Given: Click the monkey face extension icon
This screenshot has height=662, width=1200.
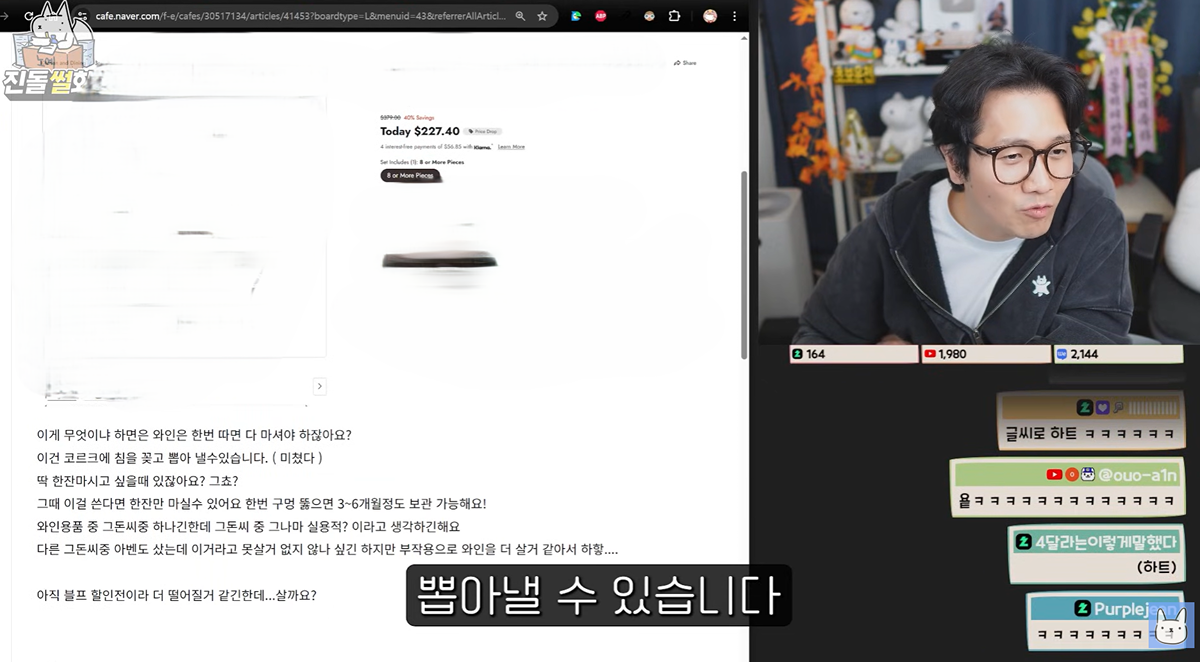Looking at the screenshot, I should (650, 16).
